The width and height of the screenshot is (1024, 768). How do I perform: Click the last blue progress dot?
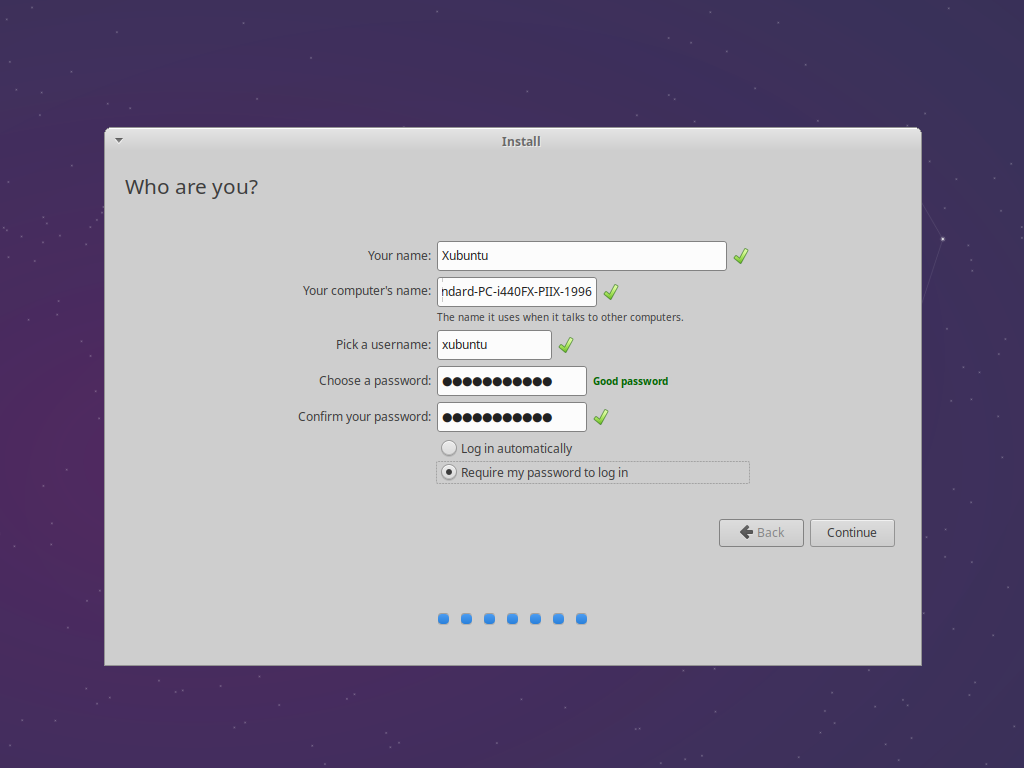point(581,619)
